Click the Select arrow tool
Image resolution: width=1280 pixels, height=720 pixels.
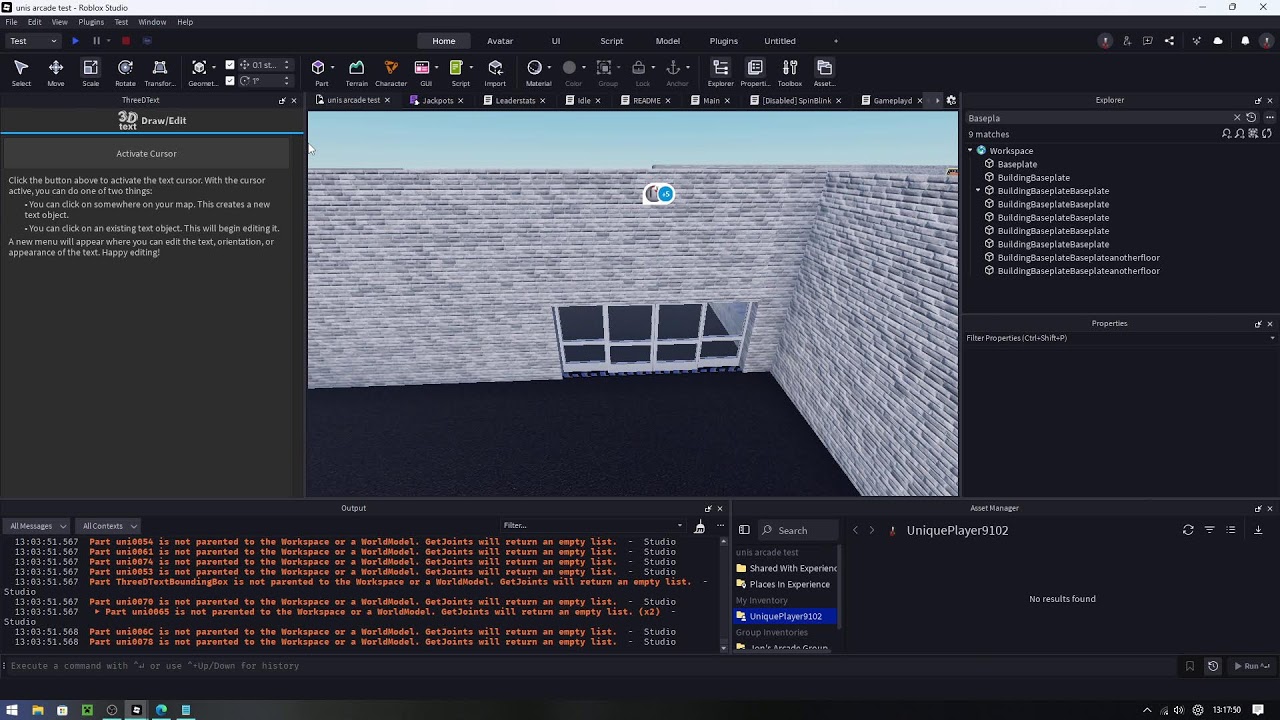point(21,72)
